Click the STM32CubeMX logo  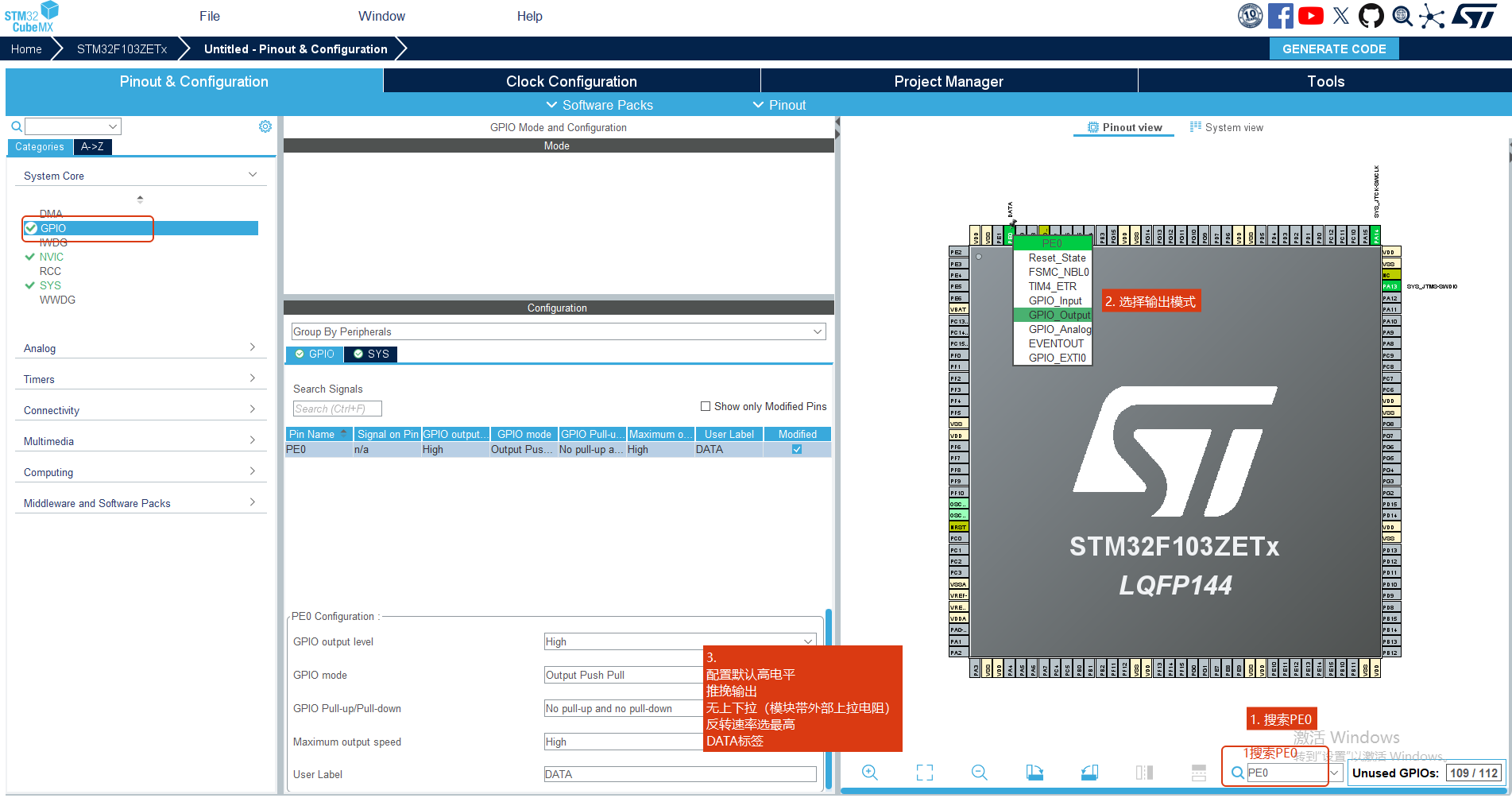(x=32, y=17)
